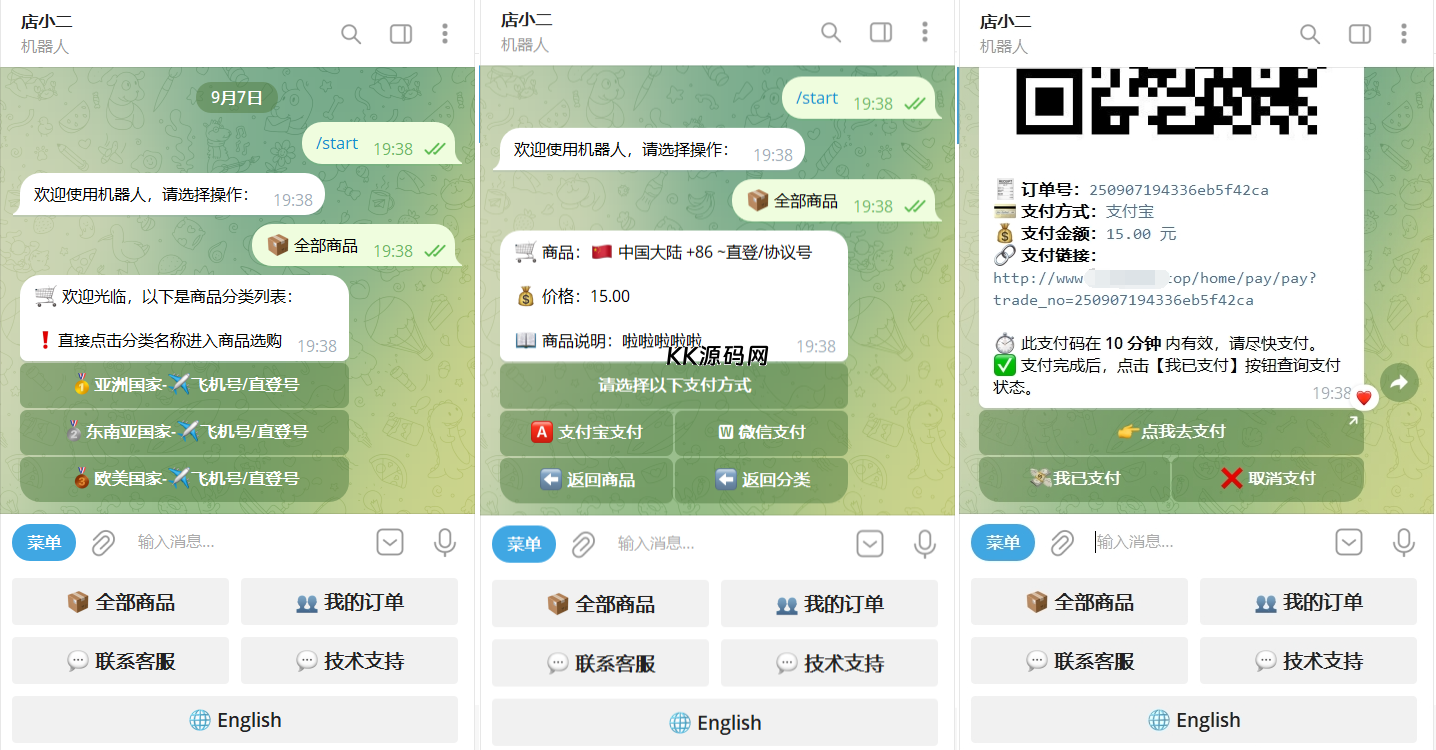Click the heart reaction on the payment message

pyautogui.click(x=1364, y=398)
